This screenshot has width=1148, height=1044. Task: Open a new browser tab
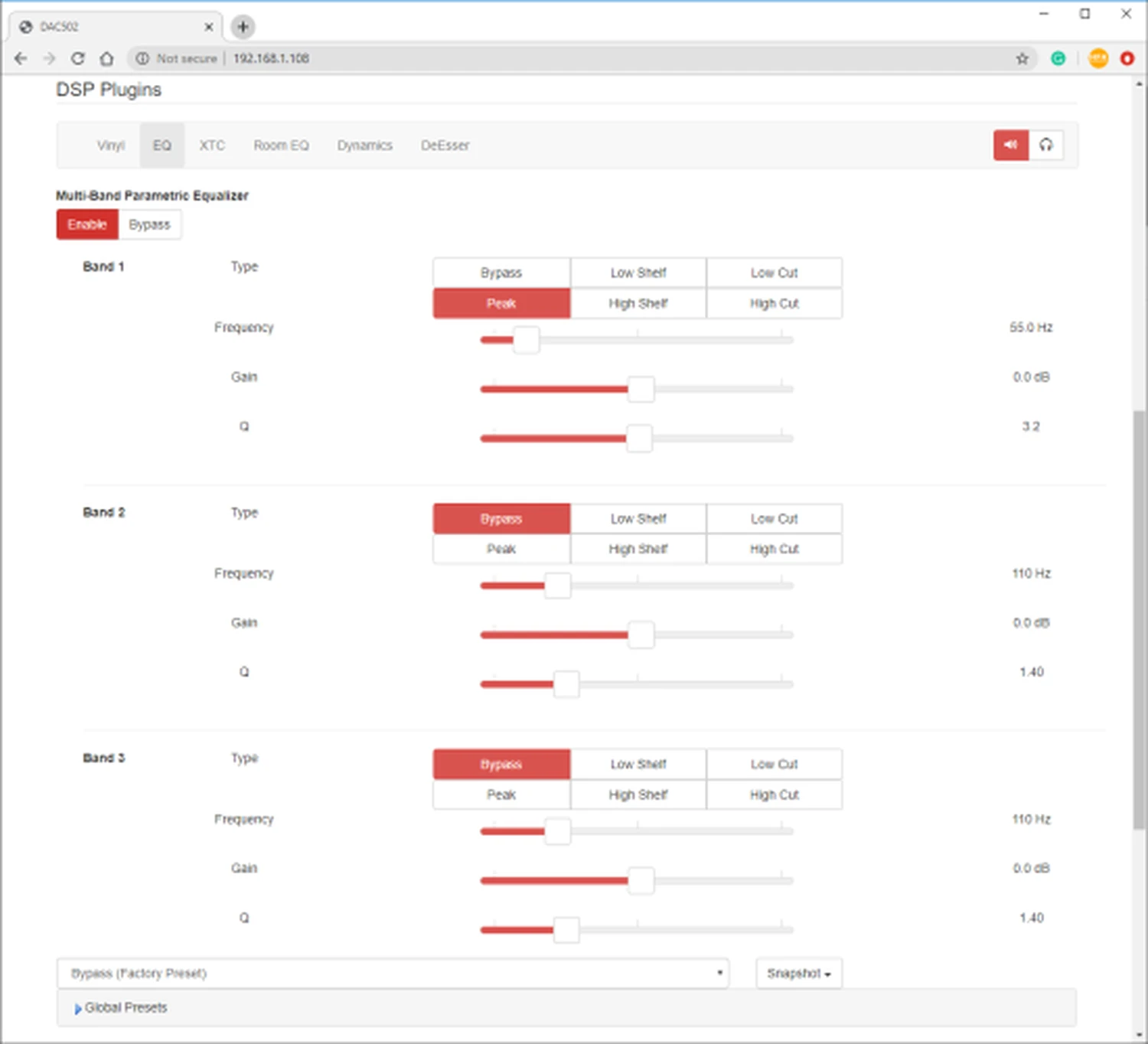point(243,27)
